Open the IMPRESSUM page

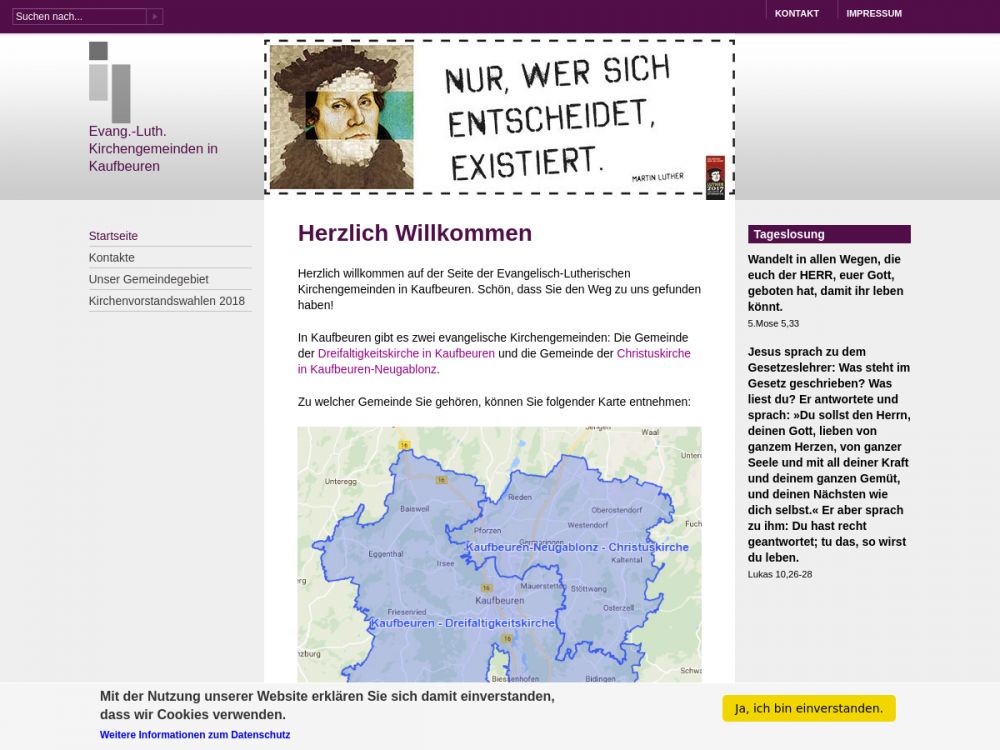(x=873, y=13)
